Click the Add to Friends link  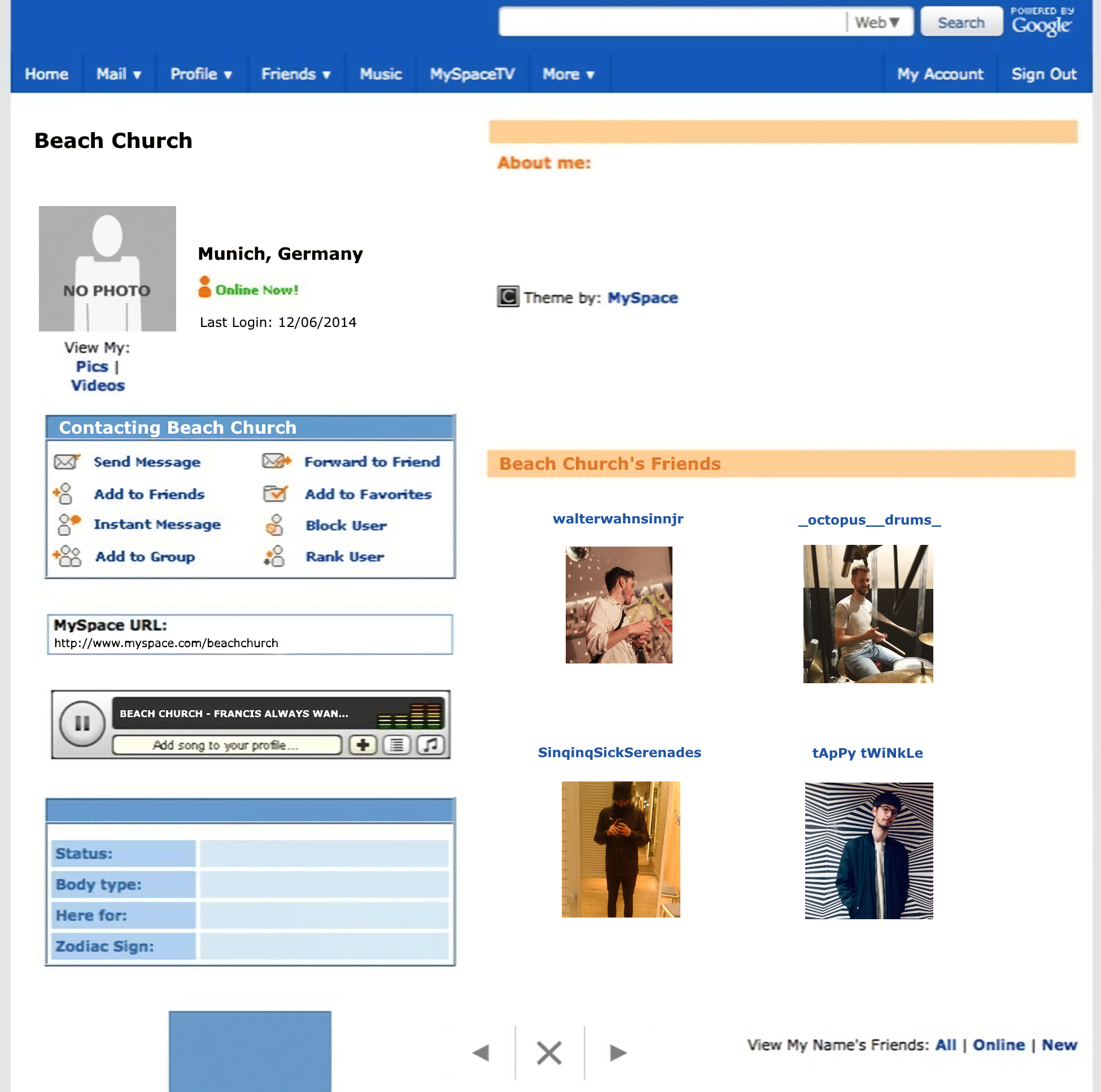[149, 494]
